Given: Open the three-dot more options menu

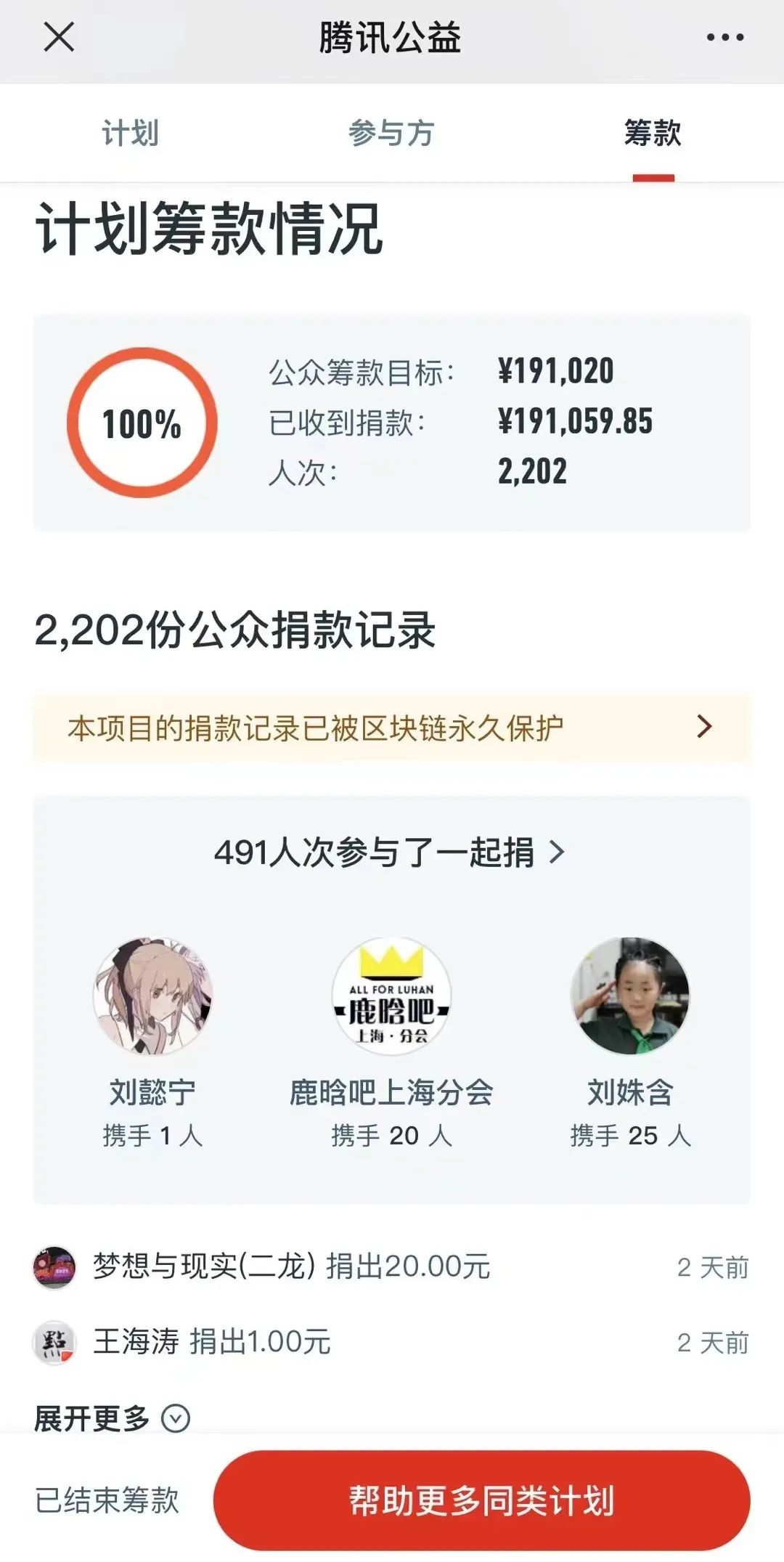Looking at the screenshot, I should pyautogui.click(x=725, y=38).
